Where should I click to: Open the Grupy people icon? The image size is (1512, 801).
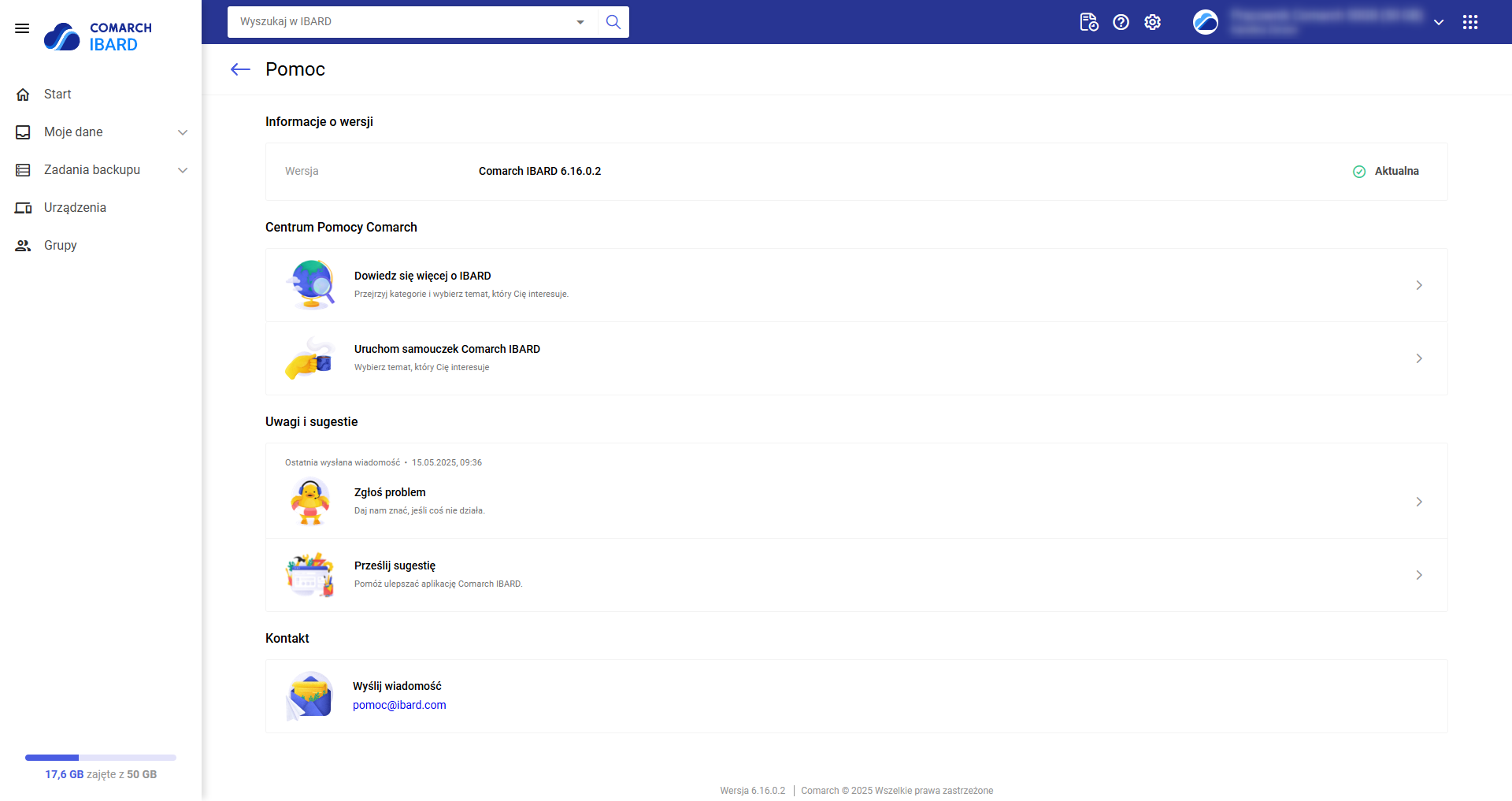[23, 246]
